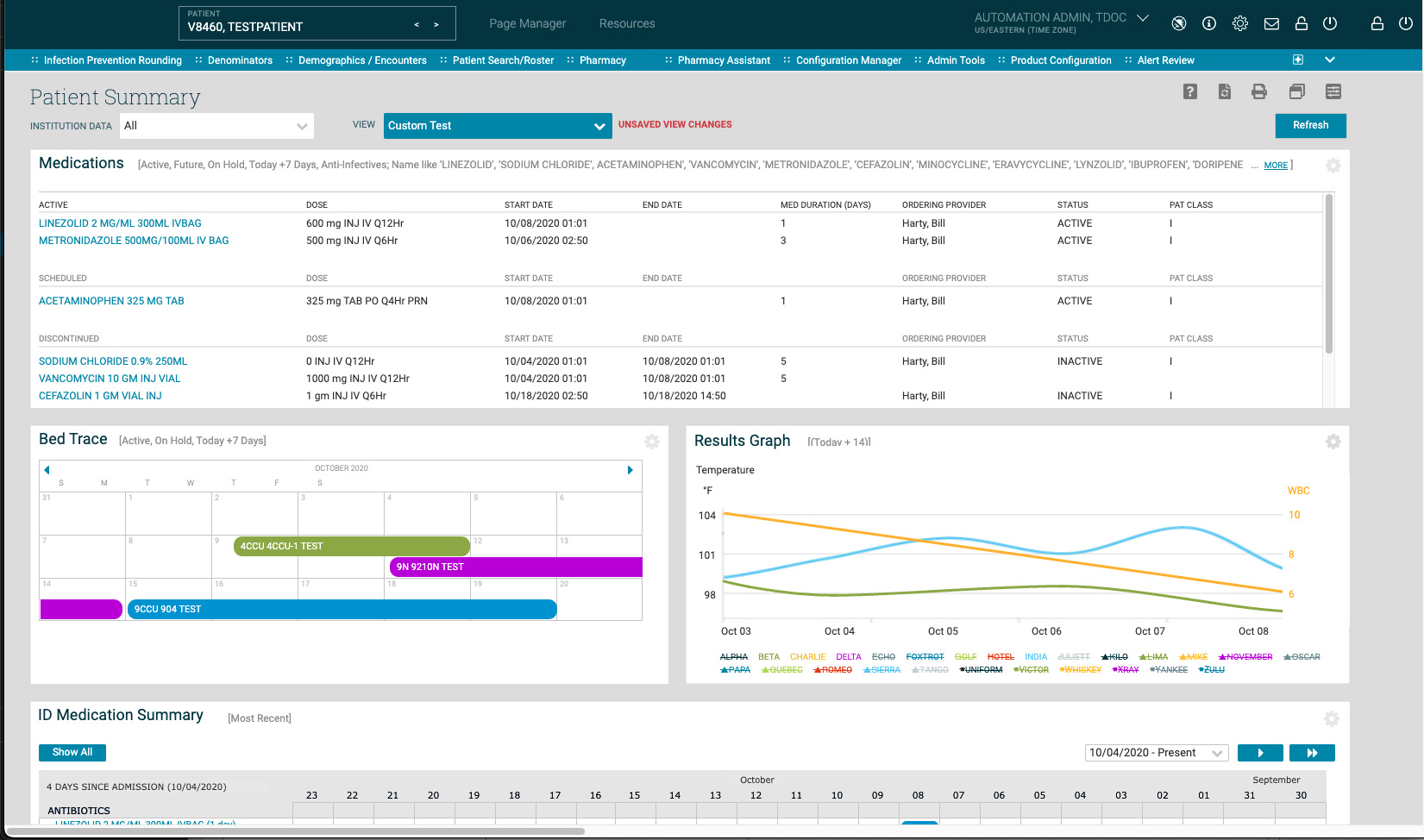Expand the Custom Test view dropdown
Image resolution: width=1424 pixels, height=840 pixels.
coord(497,126)
